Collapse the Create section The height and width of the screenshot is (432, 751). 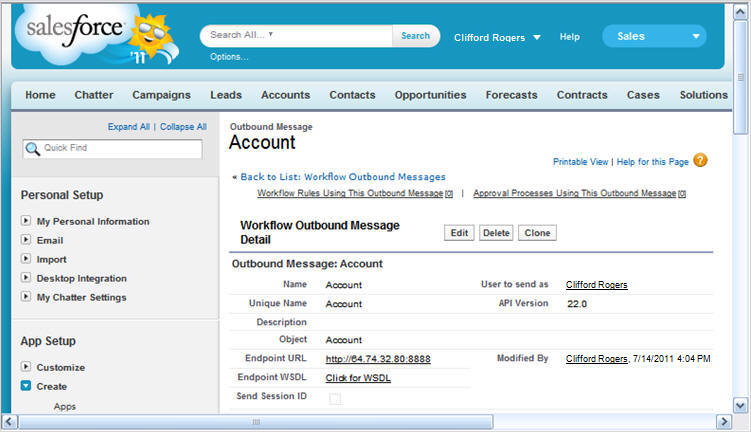pyautogui.click(x=26, y=386)
